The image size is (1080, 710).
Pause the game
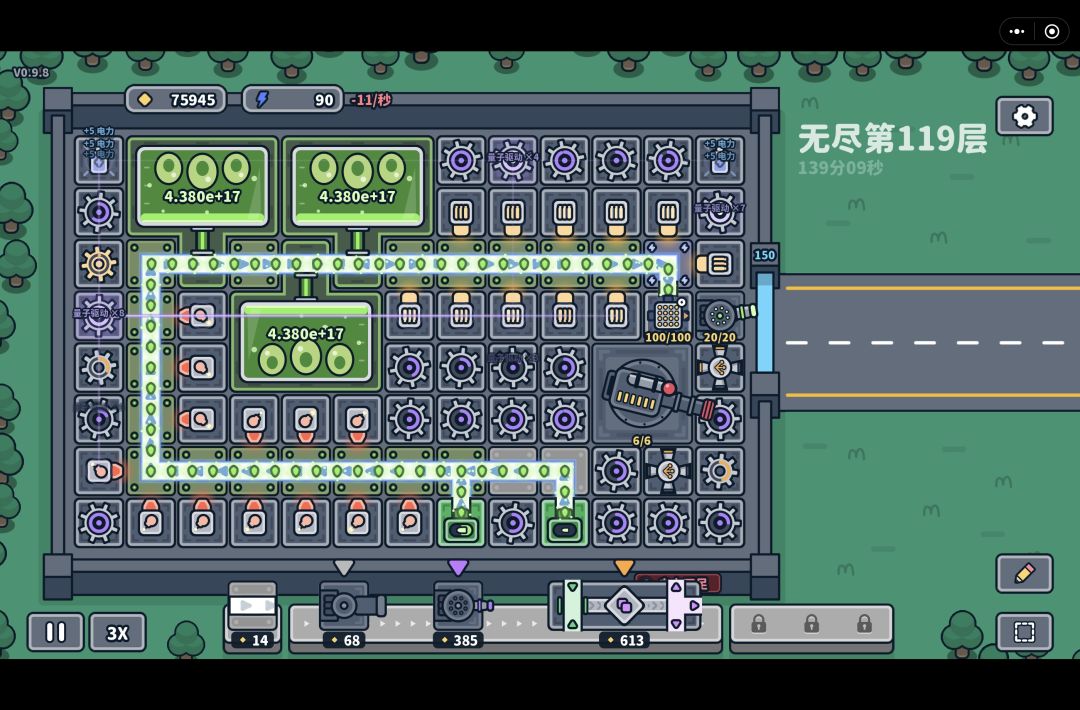[x=56, y=632]
